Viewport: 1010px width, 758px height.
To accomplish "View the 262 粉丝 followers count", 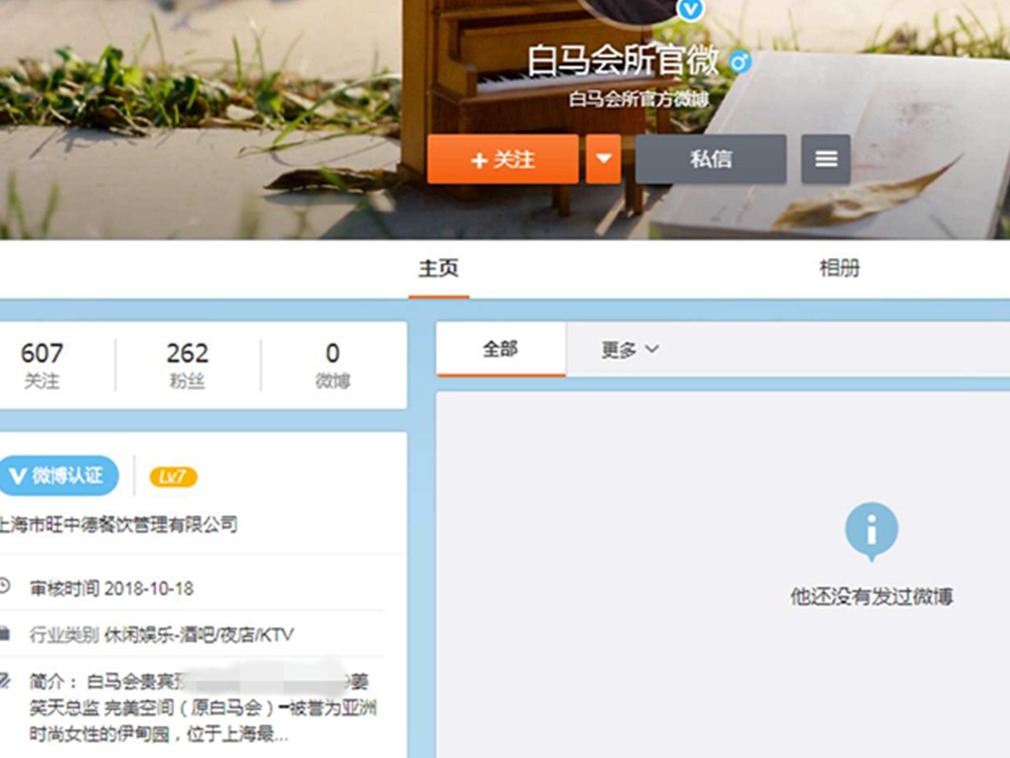I will point(187,365).
